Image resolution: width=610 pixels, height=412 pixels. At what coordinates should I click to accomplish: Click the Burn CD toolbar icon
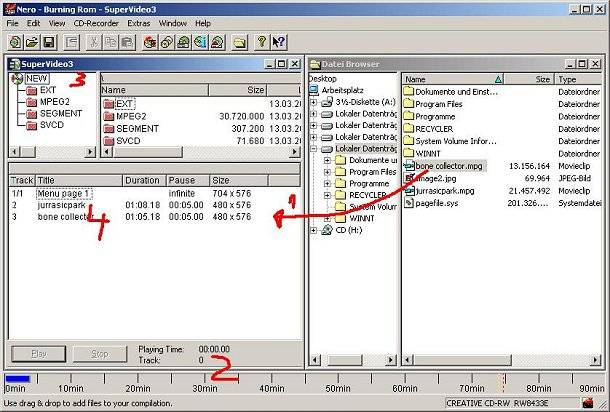(150, 42)
